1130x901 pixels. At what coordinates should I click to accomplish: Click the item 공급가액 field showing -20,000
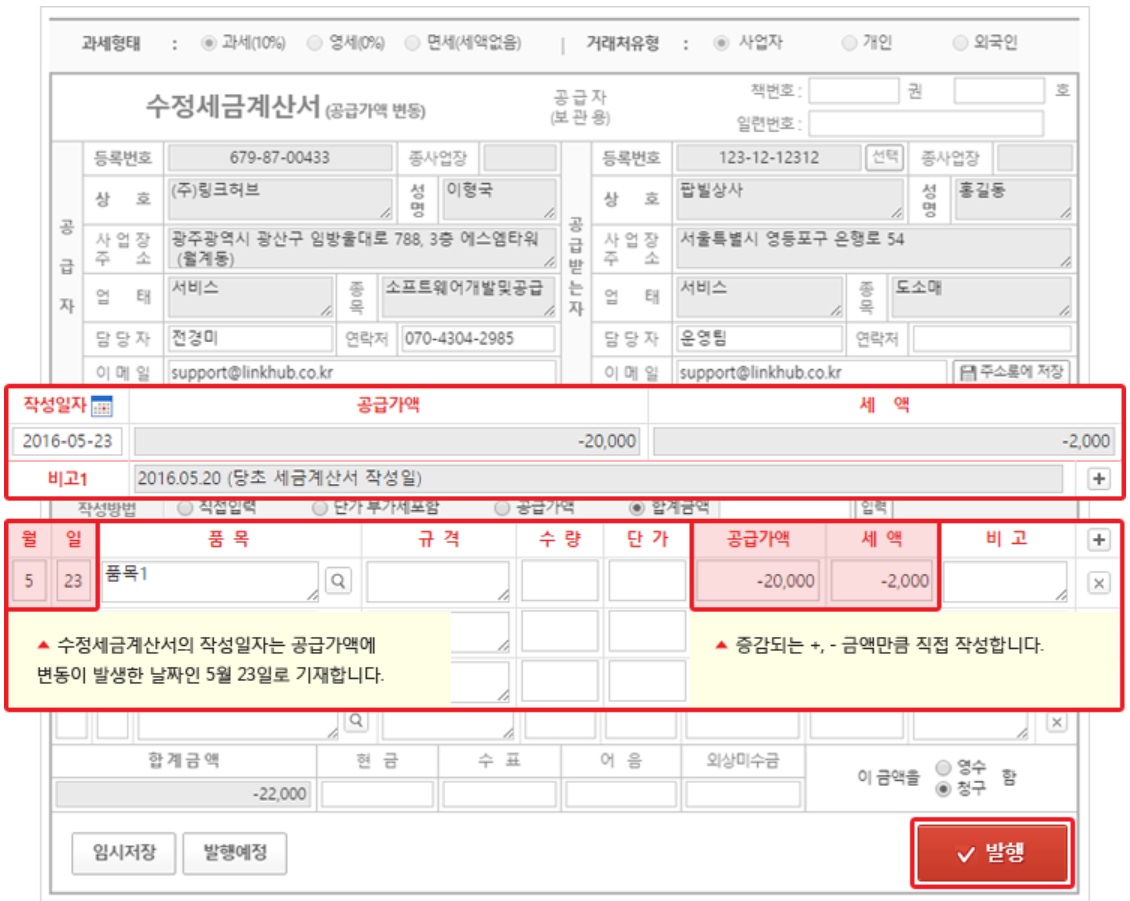click(x=757, y=581)
